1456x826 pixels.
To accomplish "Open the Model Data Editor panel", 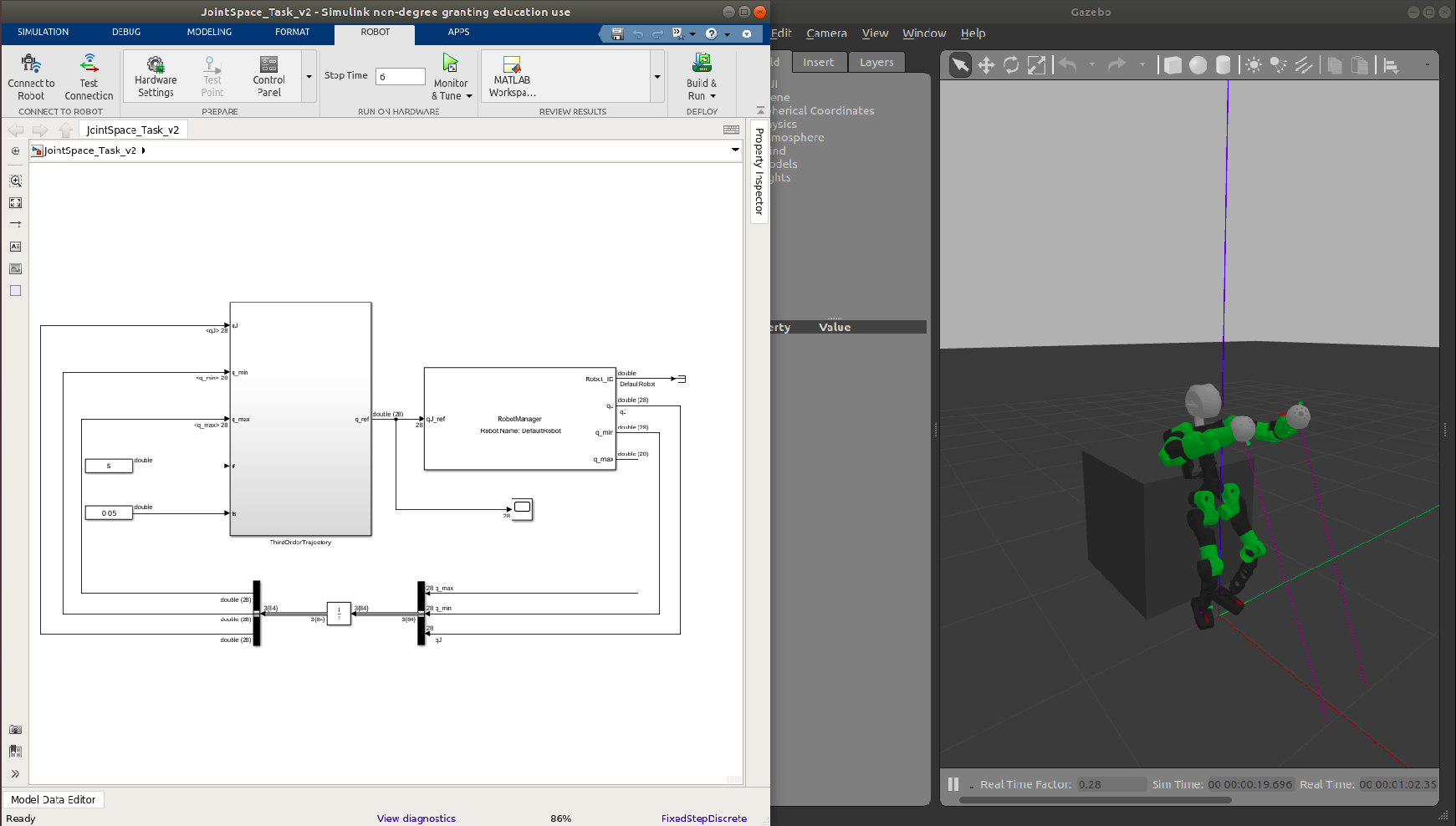I will (54, 800).
